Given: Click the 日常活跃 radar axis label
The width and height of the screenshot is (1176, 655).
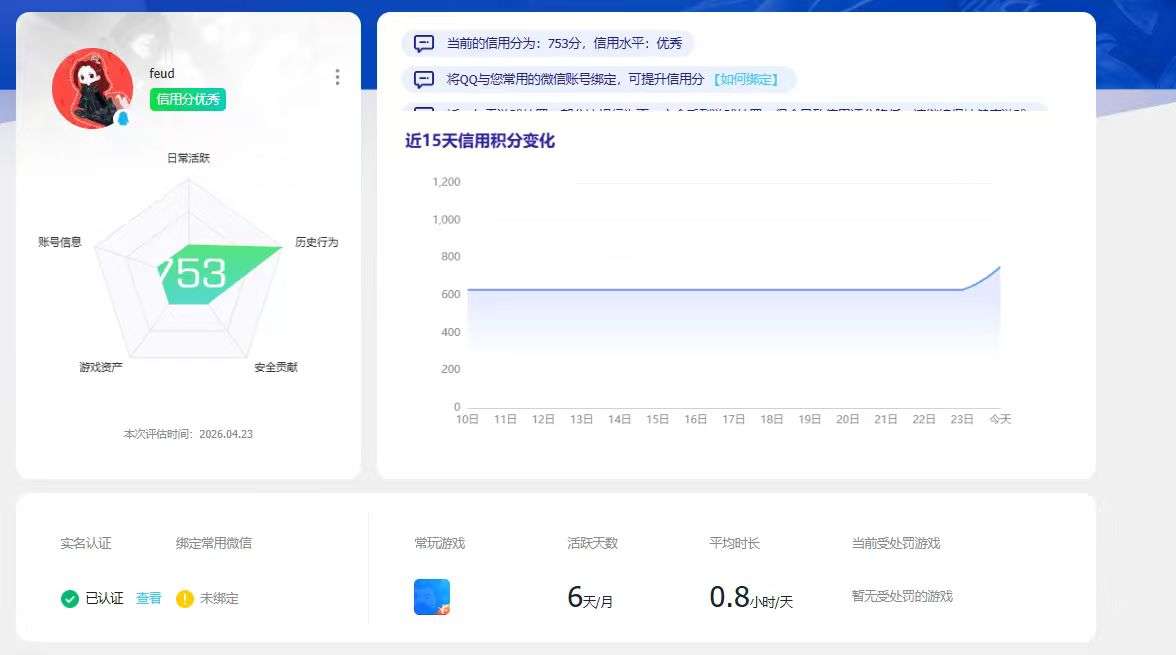Looking at the screenshot, I should [x=188, y=158].
